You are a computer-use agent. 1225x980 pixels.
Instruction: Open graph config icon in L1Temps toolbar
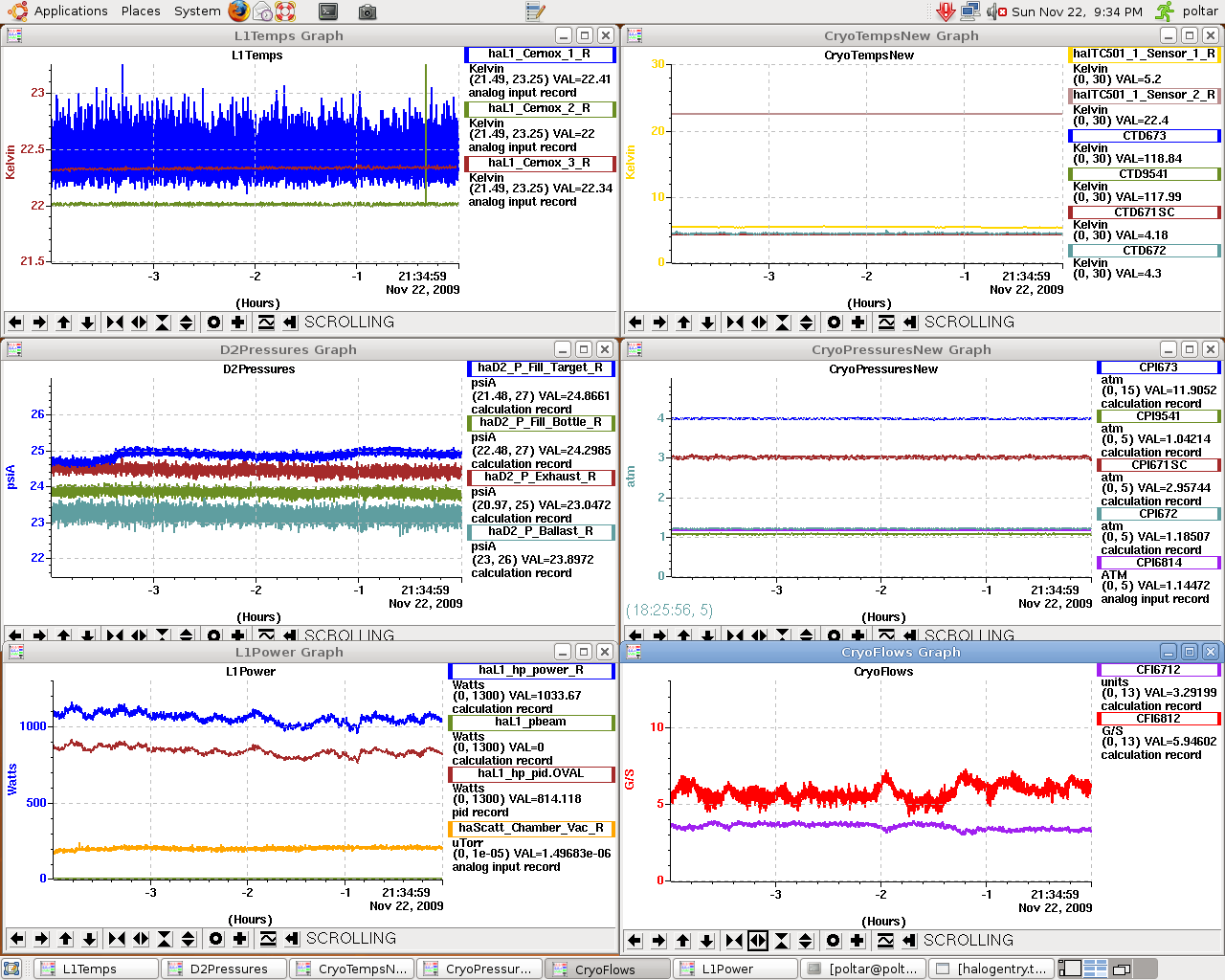[266, 323]
